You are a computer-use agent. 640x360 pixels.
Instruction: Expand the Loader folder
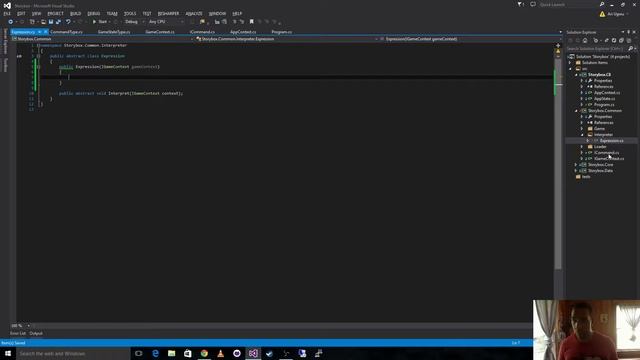[x=582, y=147]
